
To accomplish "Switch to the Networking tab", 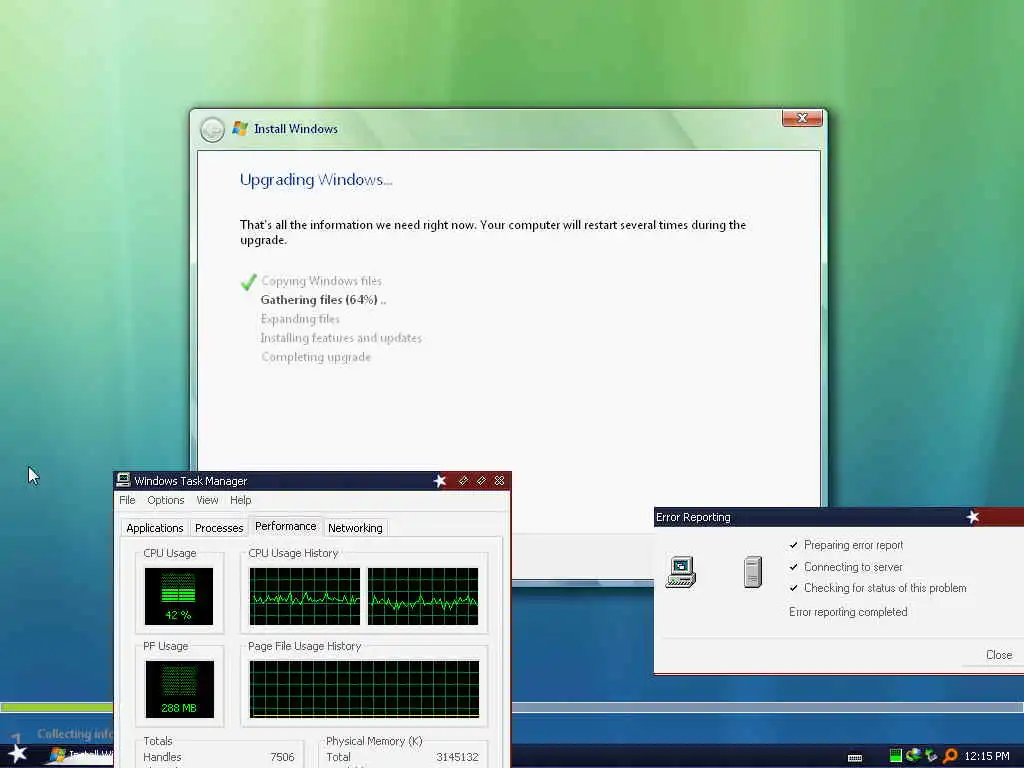I will 355,528.
